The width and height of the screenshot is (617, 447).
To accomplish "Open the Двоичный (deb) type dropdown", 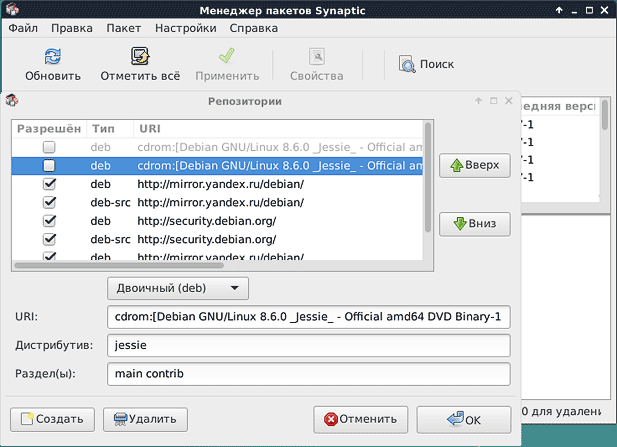I will 178,288.
